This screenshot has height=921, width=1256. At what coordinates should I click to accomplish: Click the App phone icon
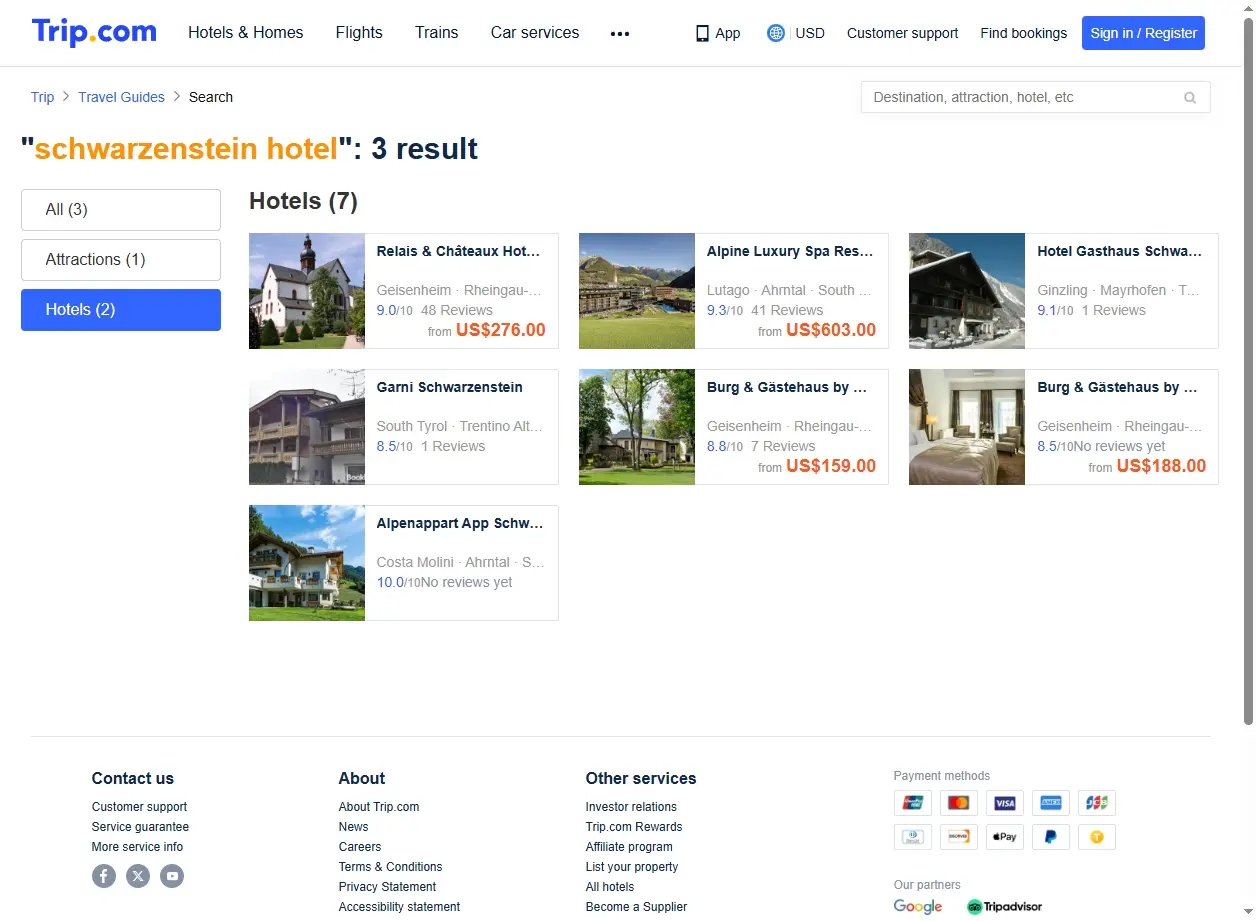[x=702, y=33]
